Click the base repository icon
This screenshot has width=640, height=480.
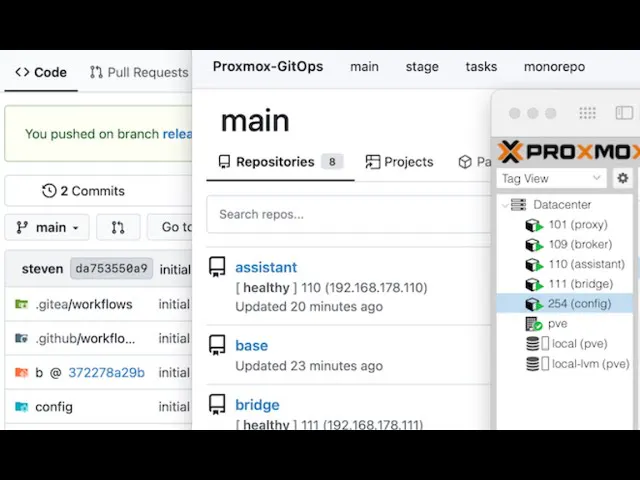[x=217, y=345]
